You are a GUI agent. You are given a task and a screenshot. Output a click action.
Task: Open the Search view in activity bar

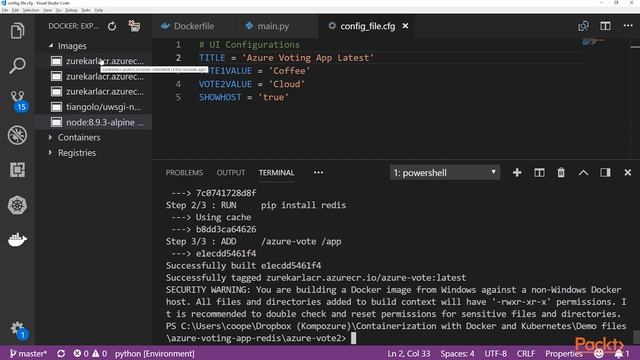[x=17, y=65]
